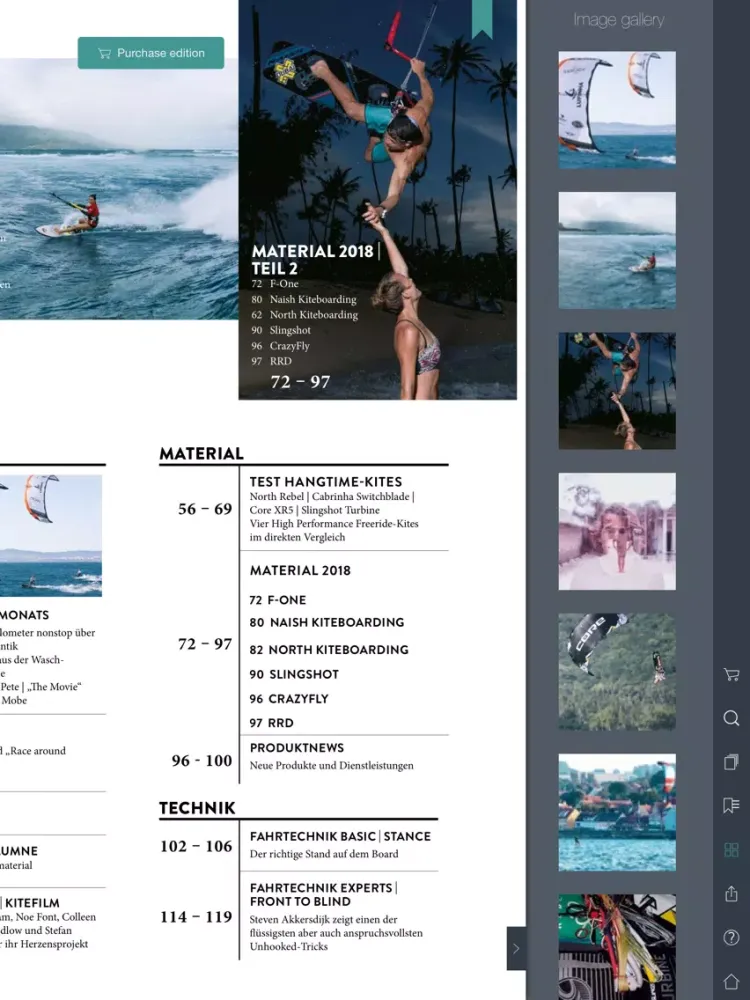Viewport: 750px width, 1000px height.
Task: Click the TECHNIK section heading
Action: pyautogui.click(x=197, y=808)
